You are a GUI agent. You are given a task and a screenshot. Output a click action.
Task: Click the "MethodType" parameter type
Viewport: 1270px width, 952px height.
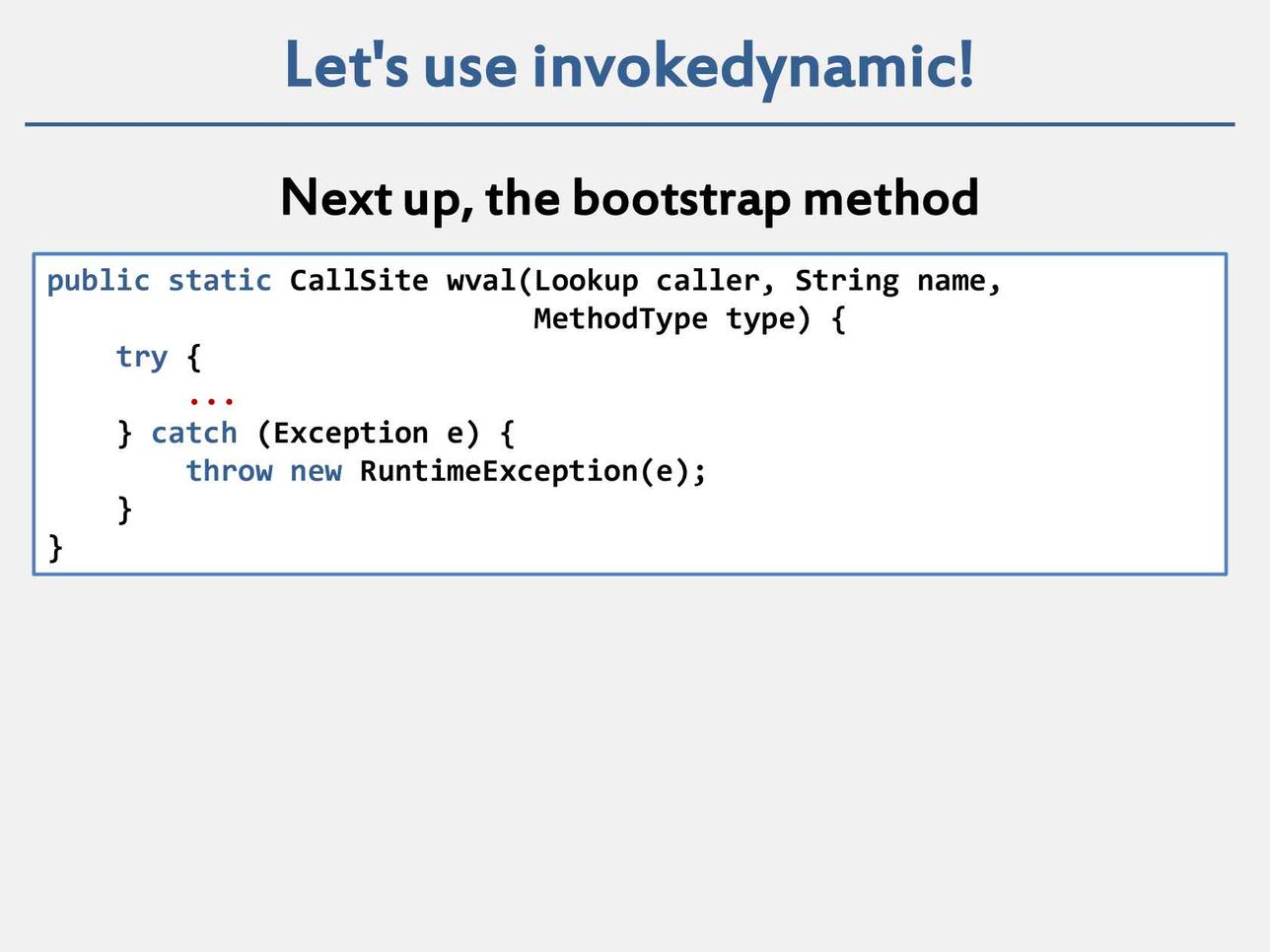tap(620, 318)
